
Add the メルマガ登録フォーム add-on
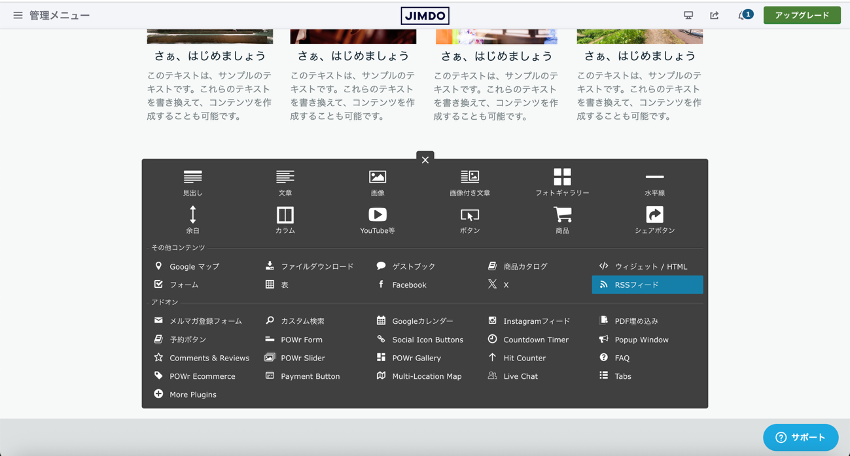pyautogui.click(x=198, y=321)
